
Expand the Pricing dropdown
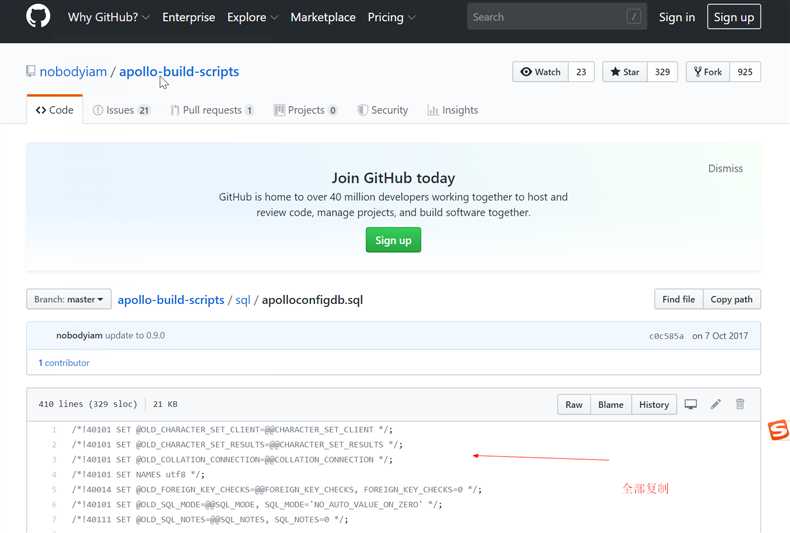pos(391,17)
